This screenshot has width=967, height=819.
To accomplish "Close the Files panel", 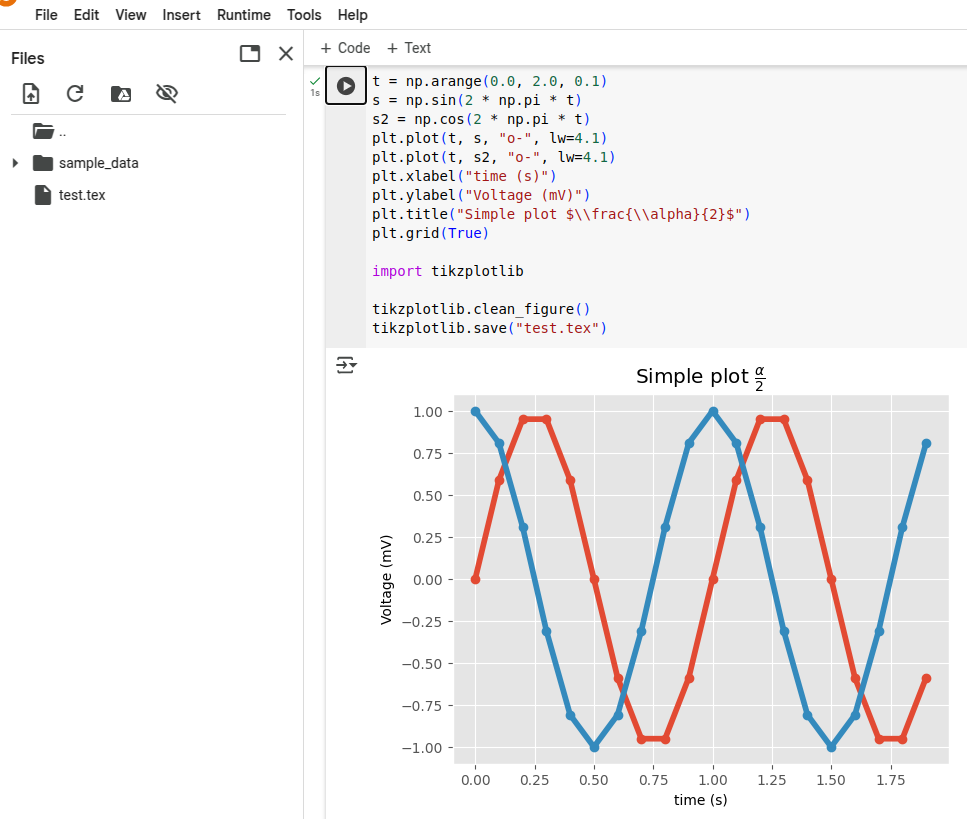I will 286,54.
